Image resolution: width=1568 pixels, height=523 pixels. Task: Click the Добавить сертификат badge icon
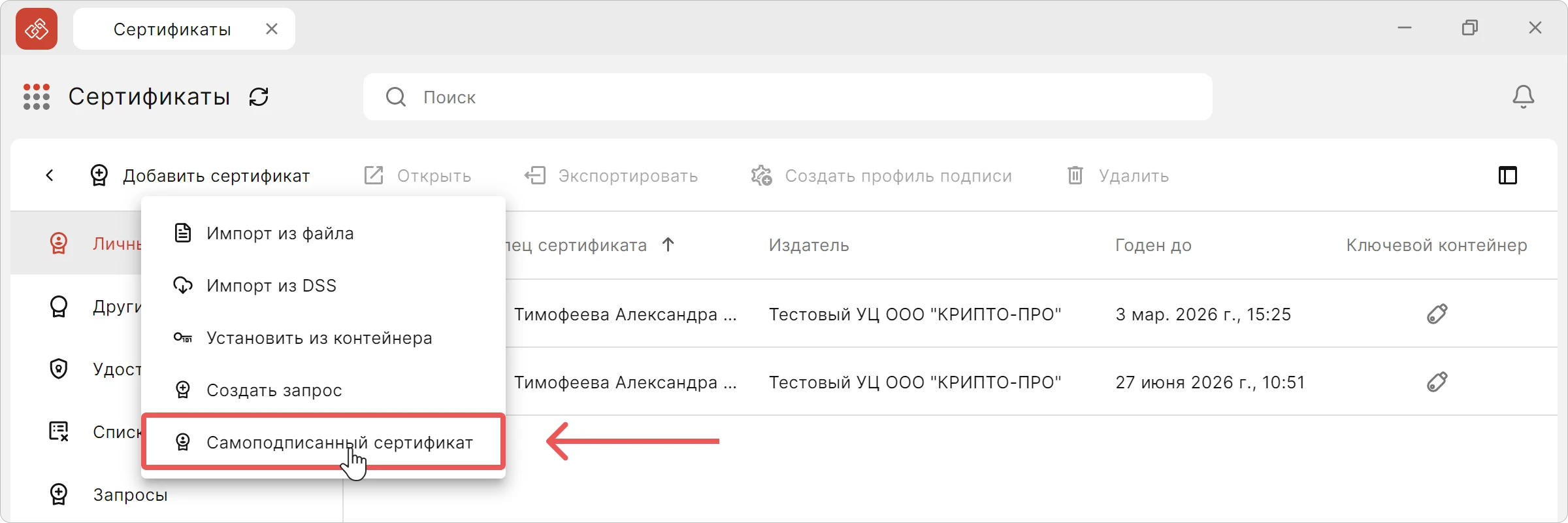coord(99,175)
